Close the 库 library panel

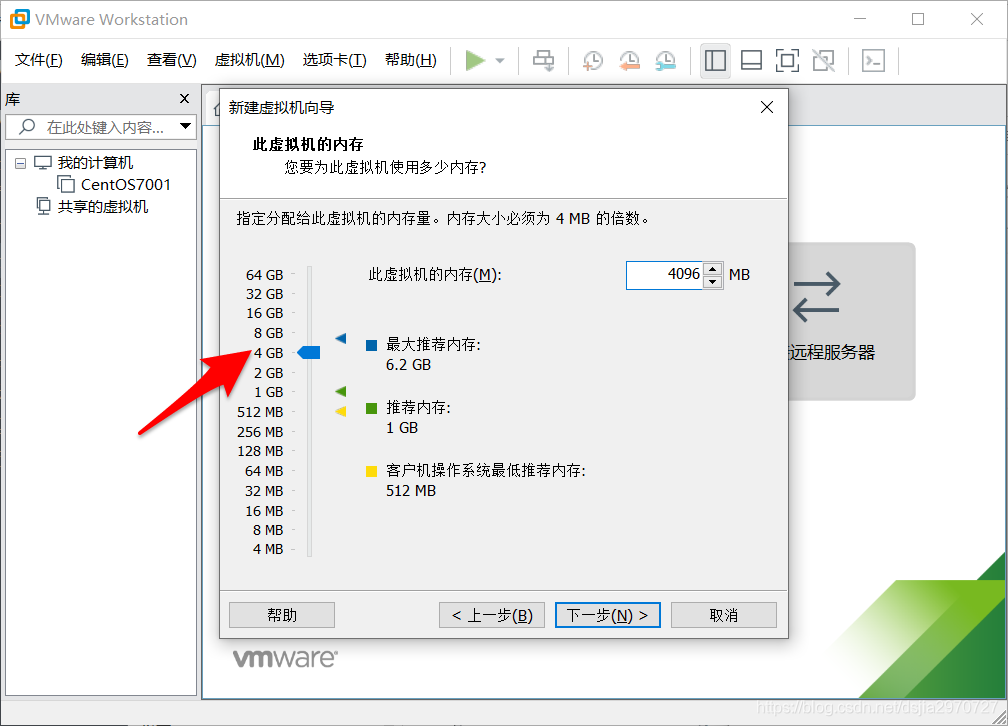184,98
